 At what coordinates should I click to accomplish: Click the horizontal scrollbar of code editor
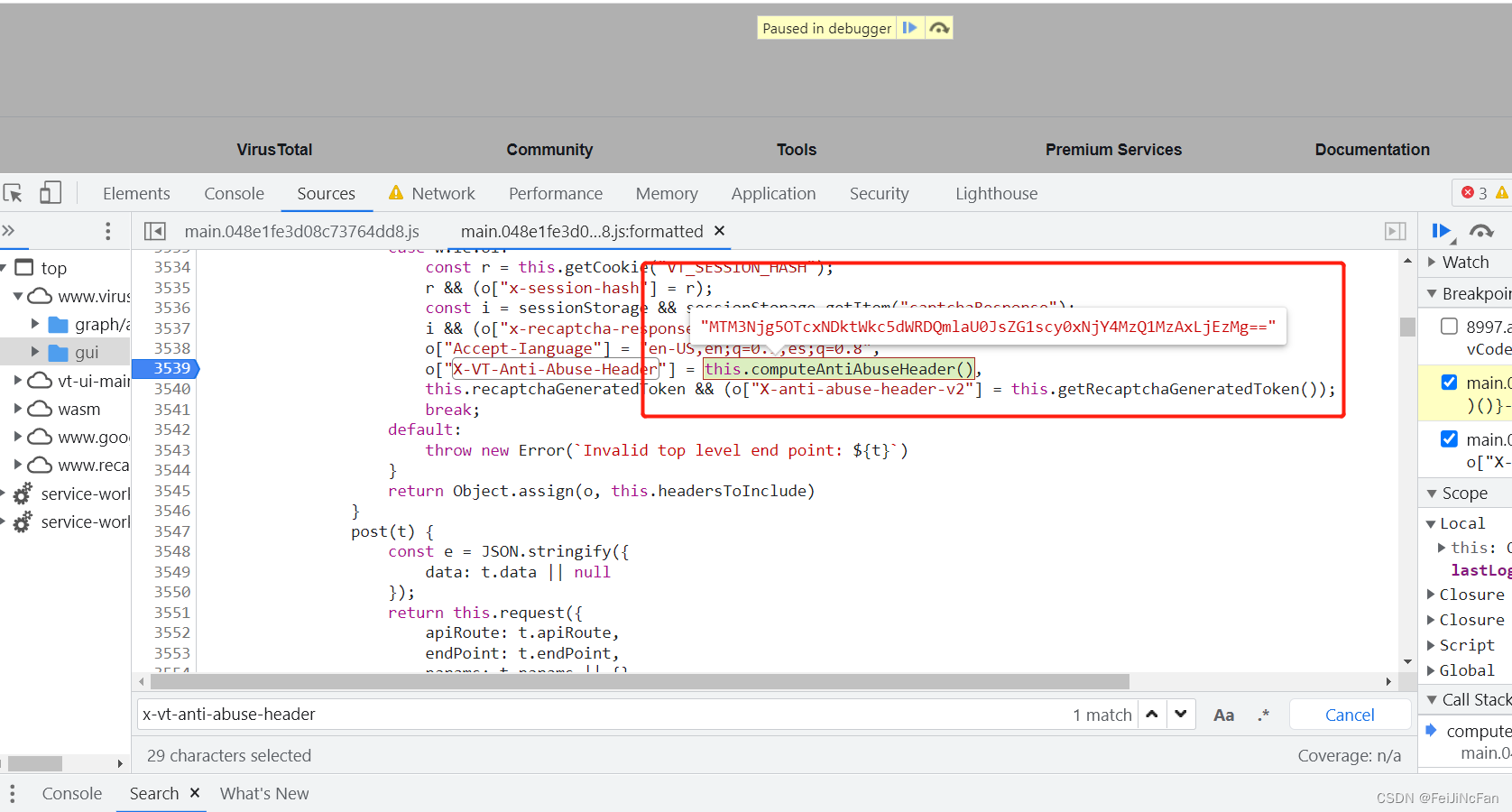click(x=632, y=681)
